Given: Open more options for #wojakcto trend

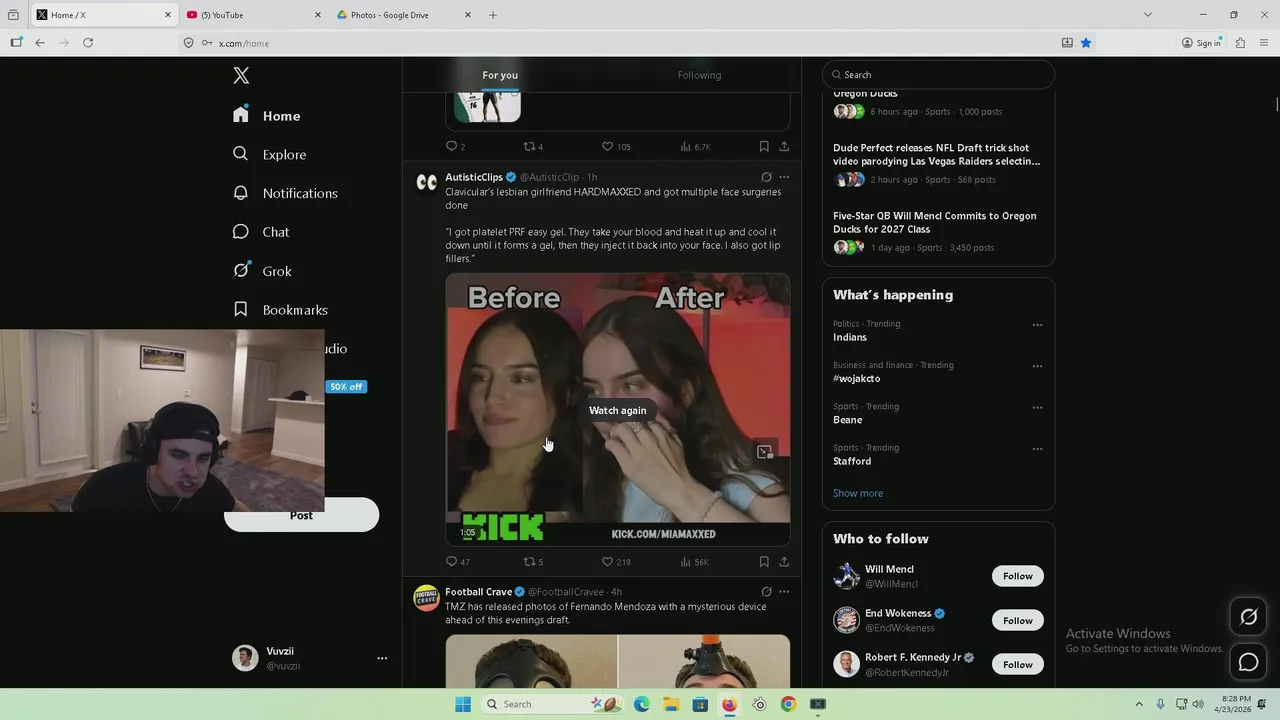Looking at the screenshot, I should (x=1037, y=366).
